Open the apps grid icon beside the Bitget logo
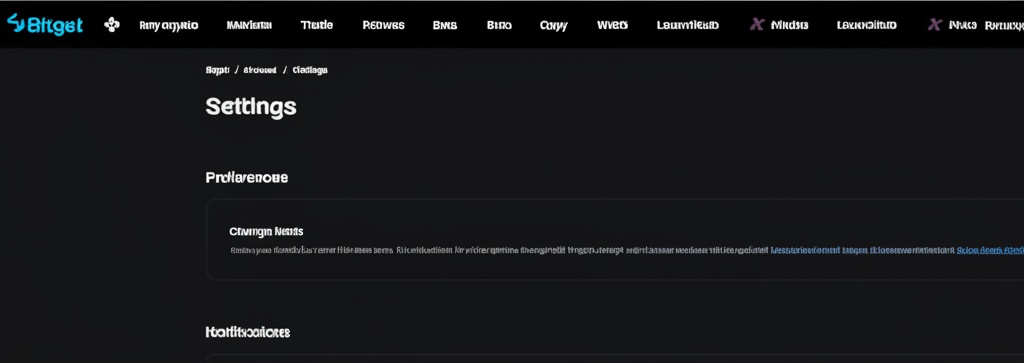 [x=112, y=25]
